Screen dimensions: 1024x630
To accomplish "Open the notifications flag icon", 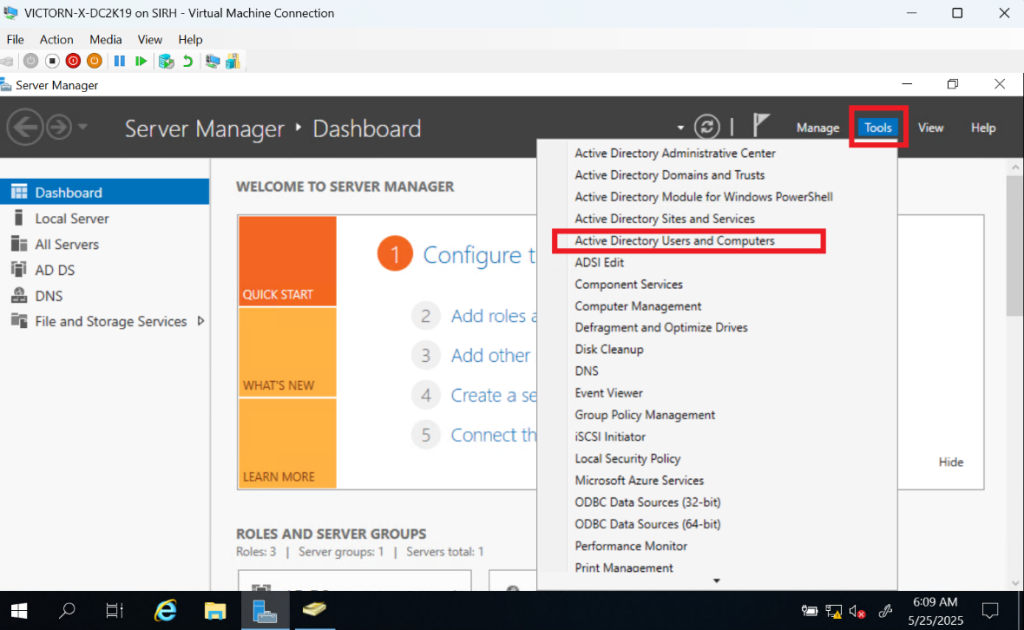I will click(x=761, y=126).
